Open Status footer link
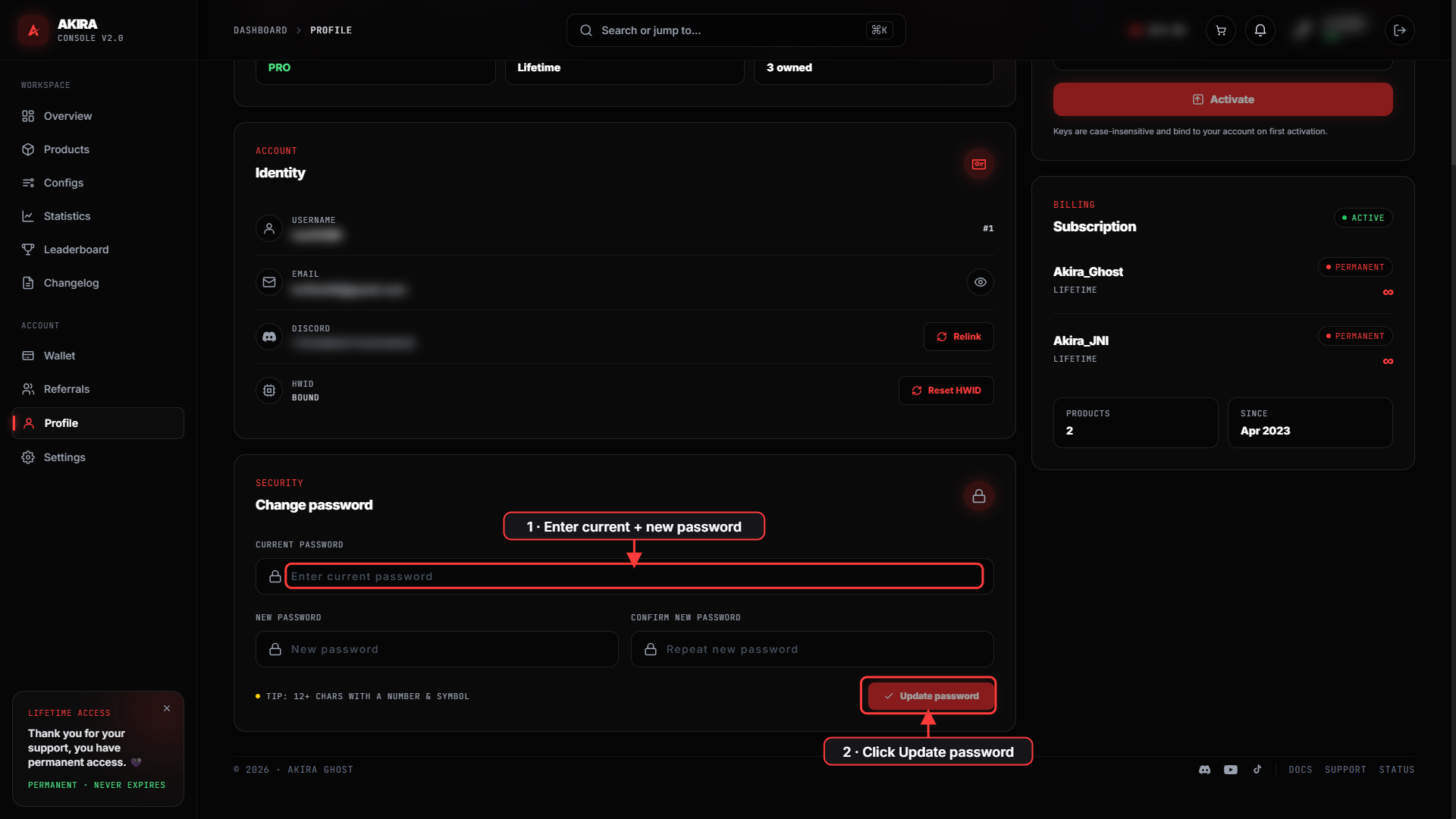The image size is (1456, 819). 1396,770
